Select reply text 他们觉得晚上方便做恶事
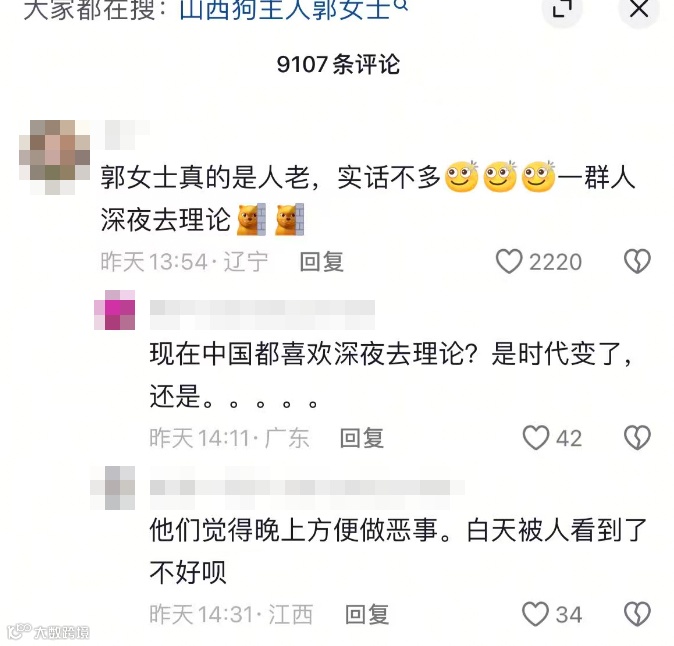The width and height of the screenshot is (674, 646). 294,530
